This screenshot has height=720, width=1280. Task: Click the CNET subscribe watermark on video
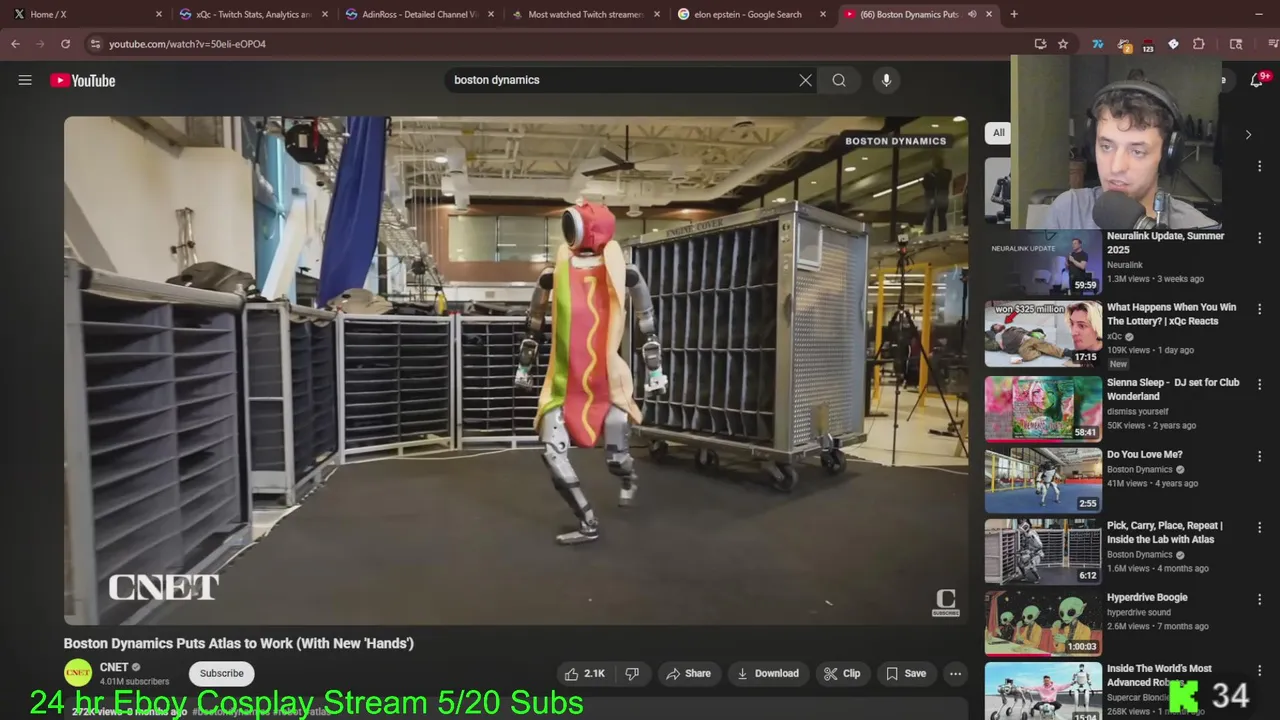click(x=945, y=602)
